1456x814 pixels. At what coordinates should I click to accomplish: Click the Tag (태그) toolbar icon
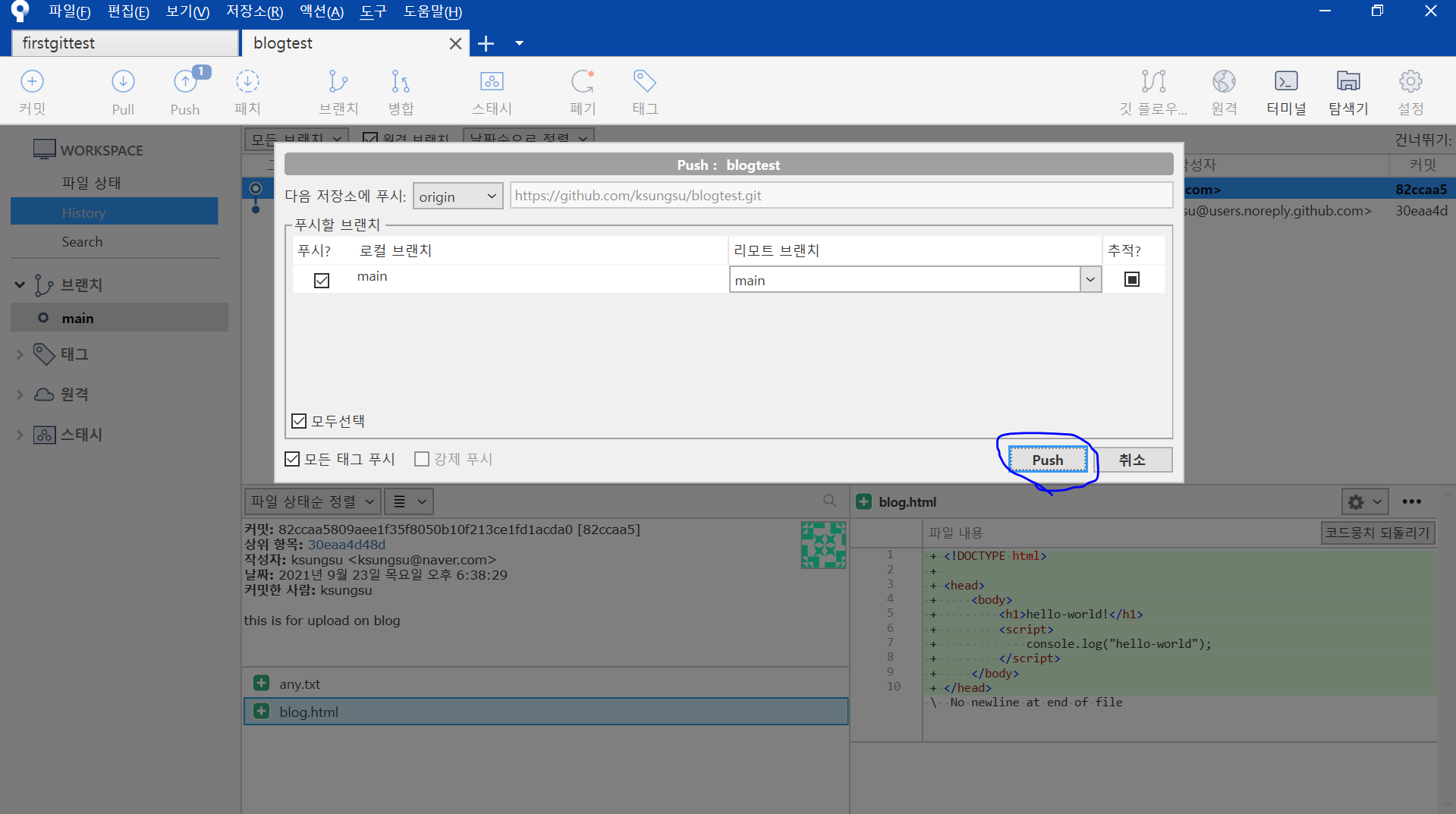(644, 81)
